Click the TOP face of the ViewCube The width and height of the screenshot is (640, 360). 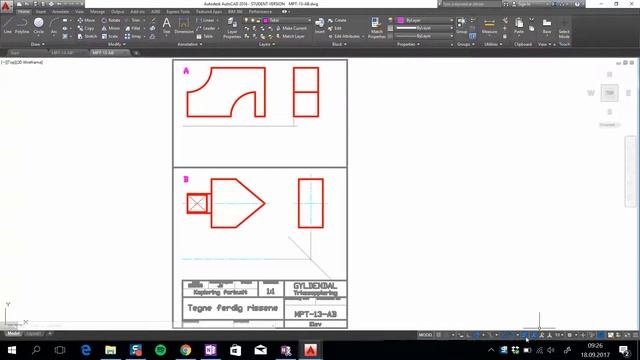(609, 93)
